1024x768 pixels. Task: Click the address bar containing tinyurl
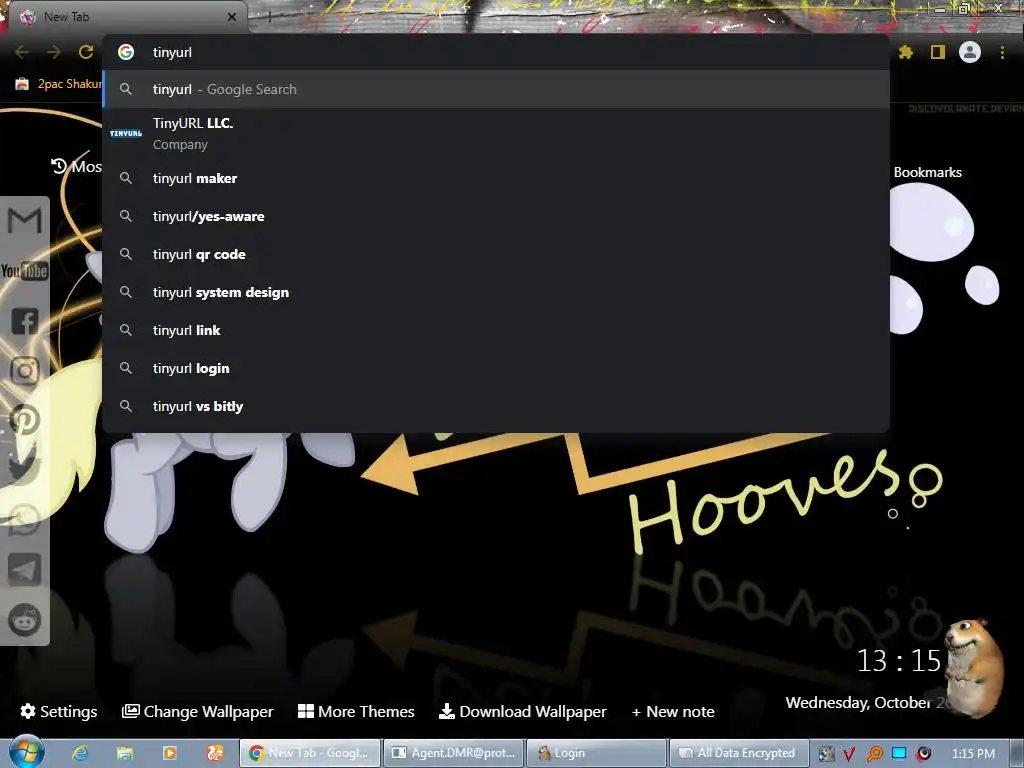[496, 52]
